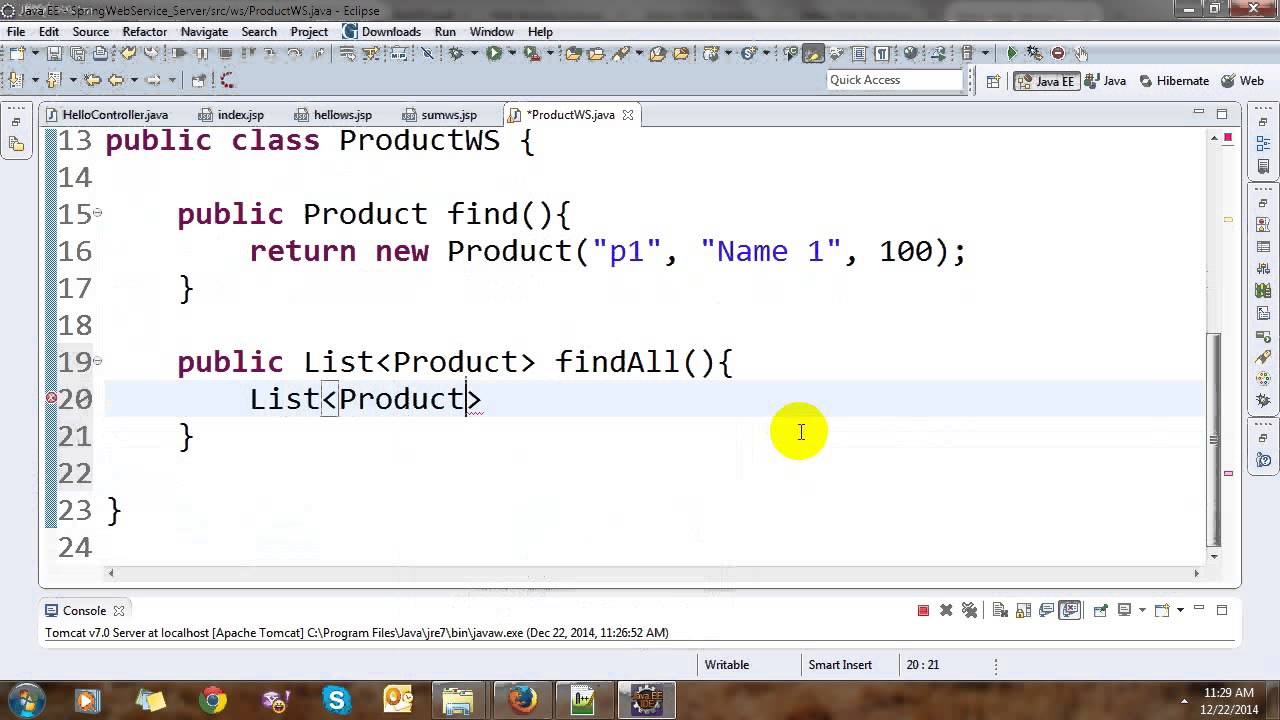Switch to the hellows.jsp tab

334,115
